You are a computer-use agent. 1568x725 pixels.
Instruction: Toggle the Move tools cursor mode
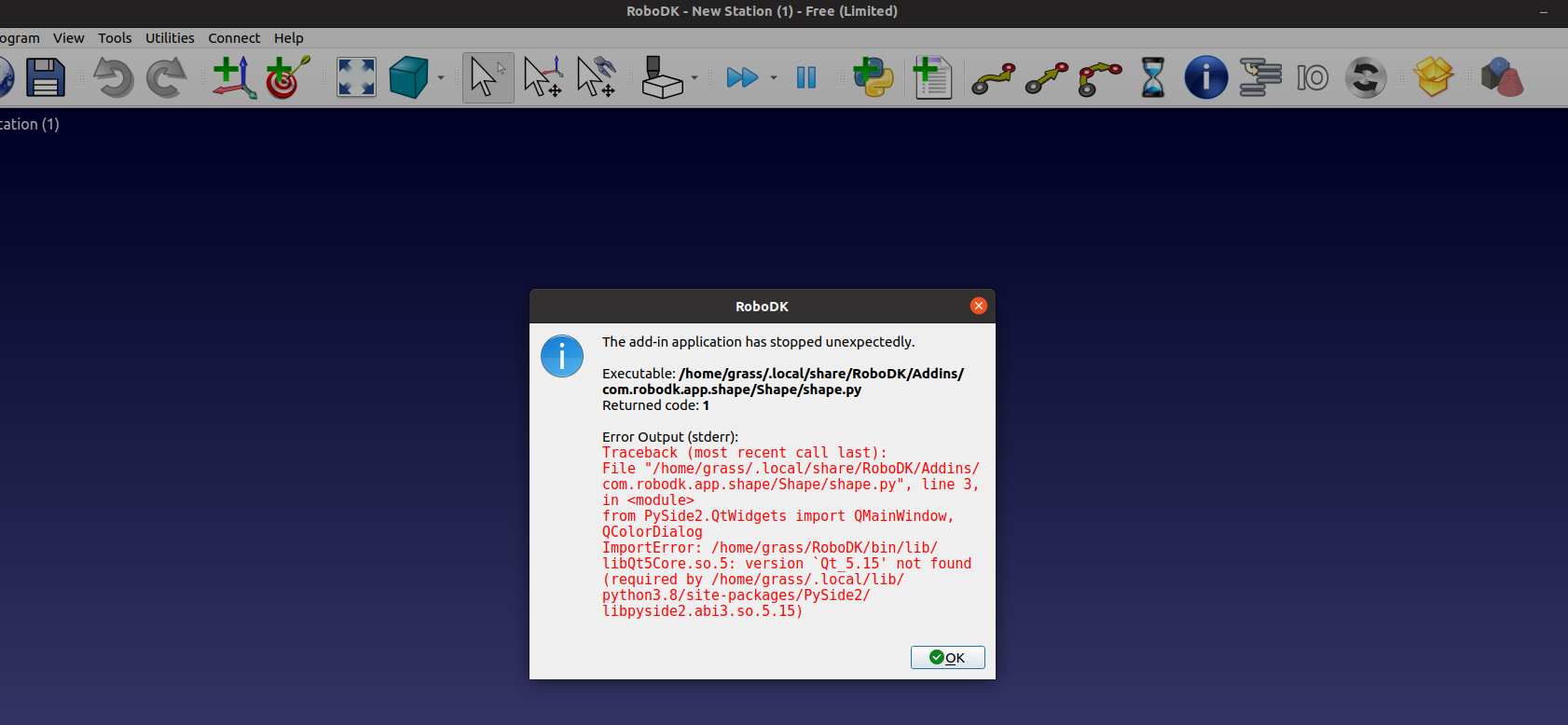click(597, 78)
